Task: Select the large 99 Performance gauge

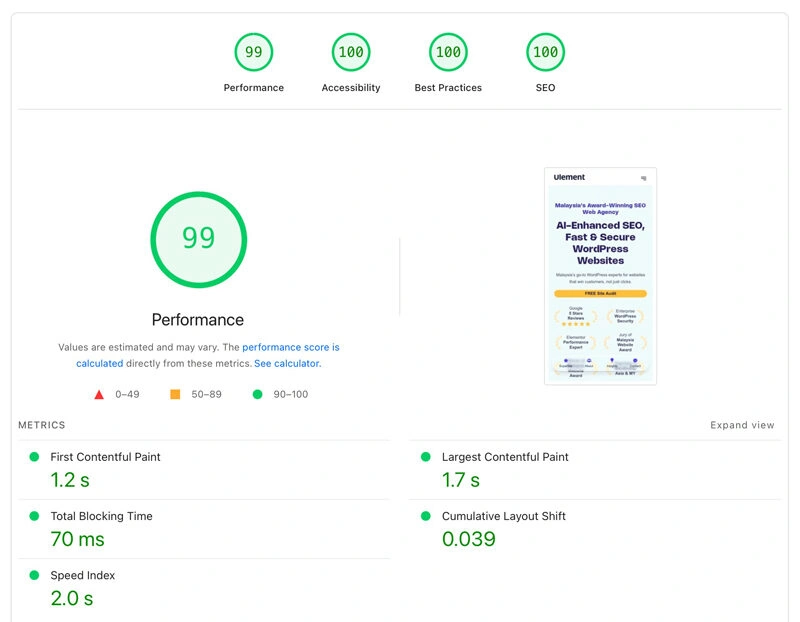Action: tap(198, 239)
